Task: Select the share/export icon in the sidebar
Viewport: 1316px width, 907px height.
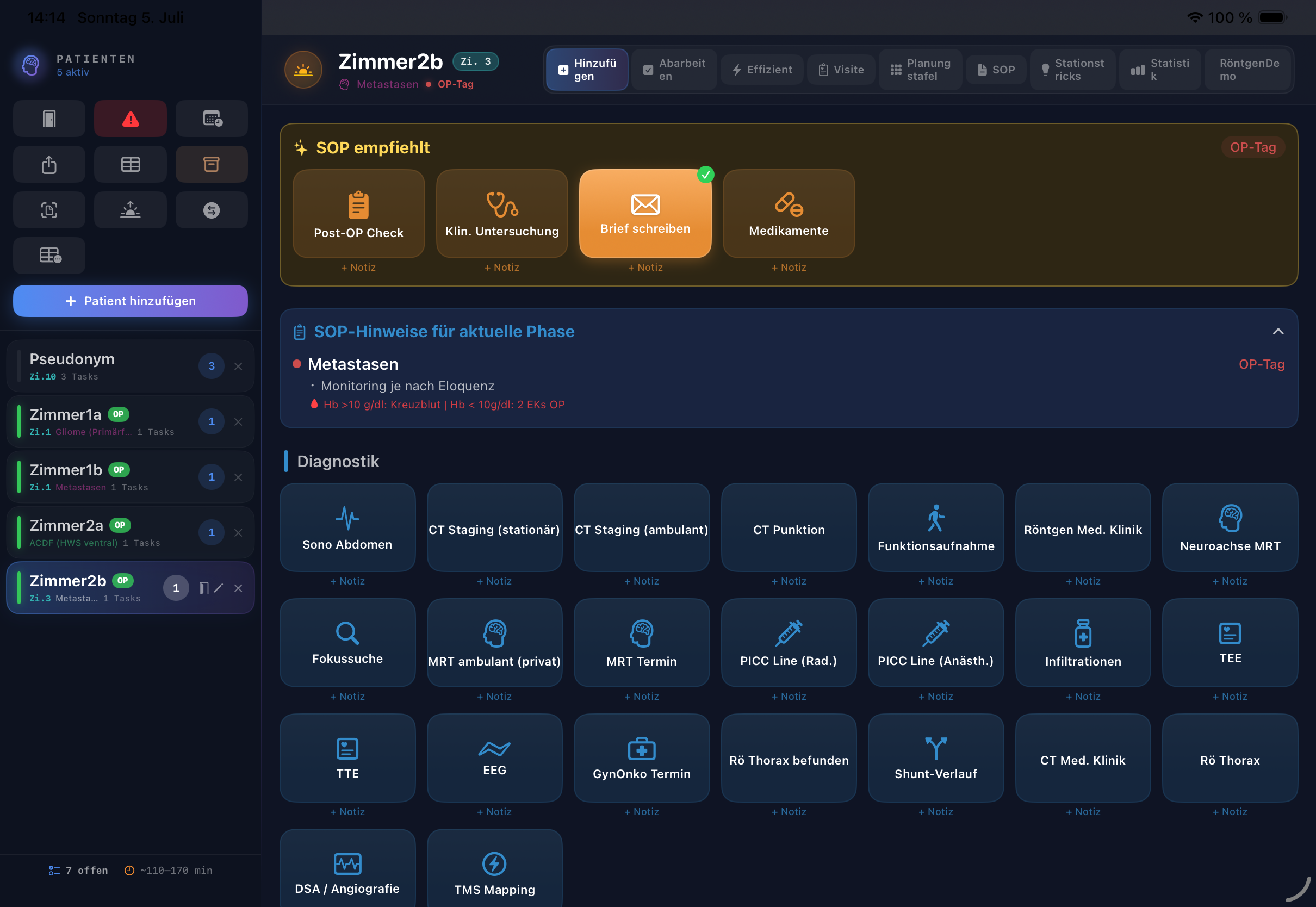Action: click(49, 164)
